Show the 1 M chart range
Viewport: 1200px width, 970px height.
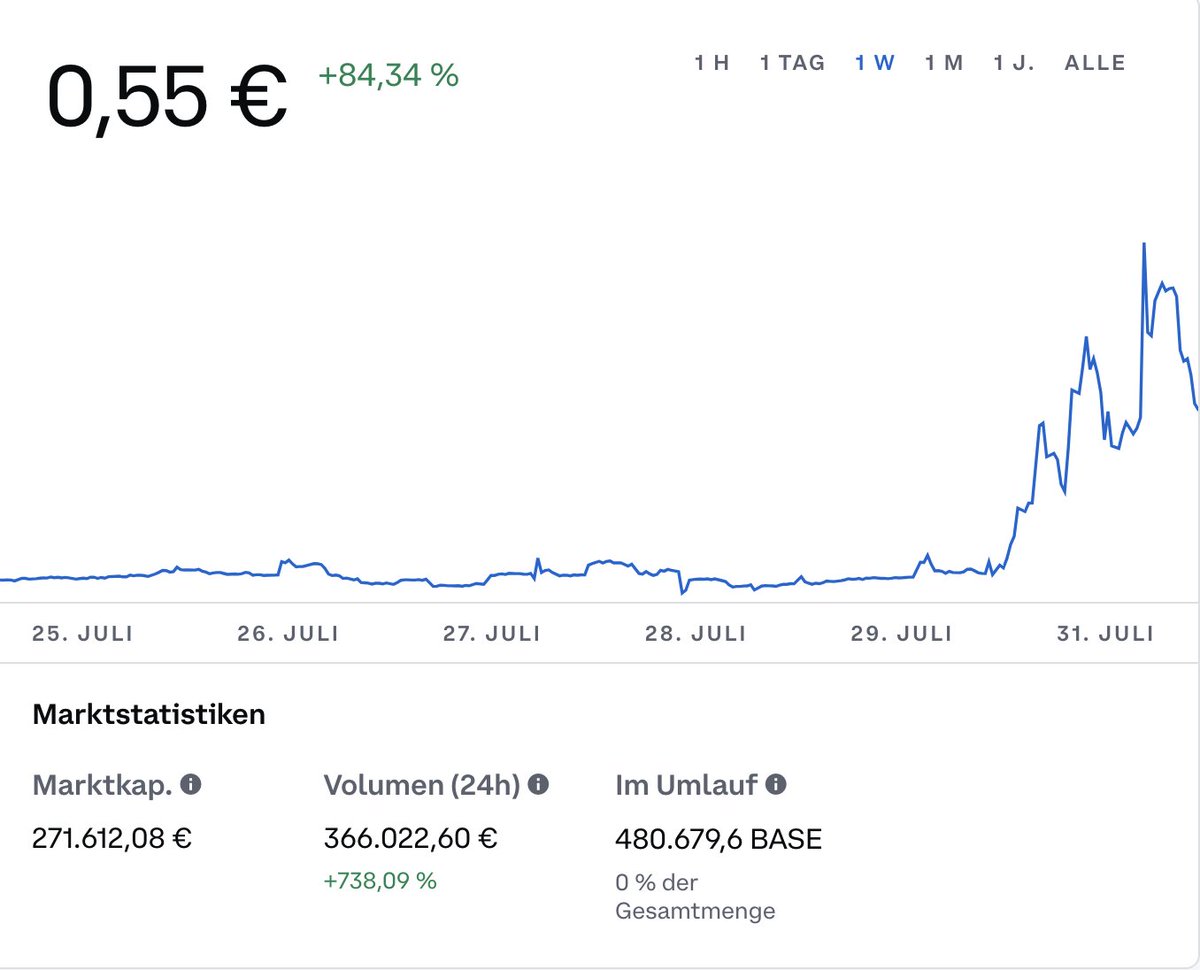944,63
